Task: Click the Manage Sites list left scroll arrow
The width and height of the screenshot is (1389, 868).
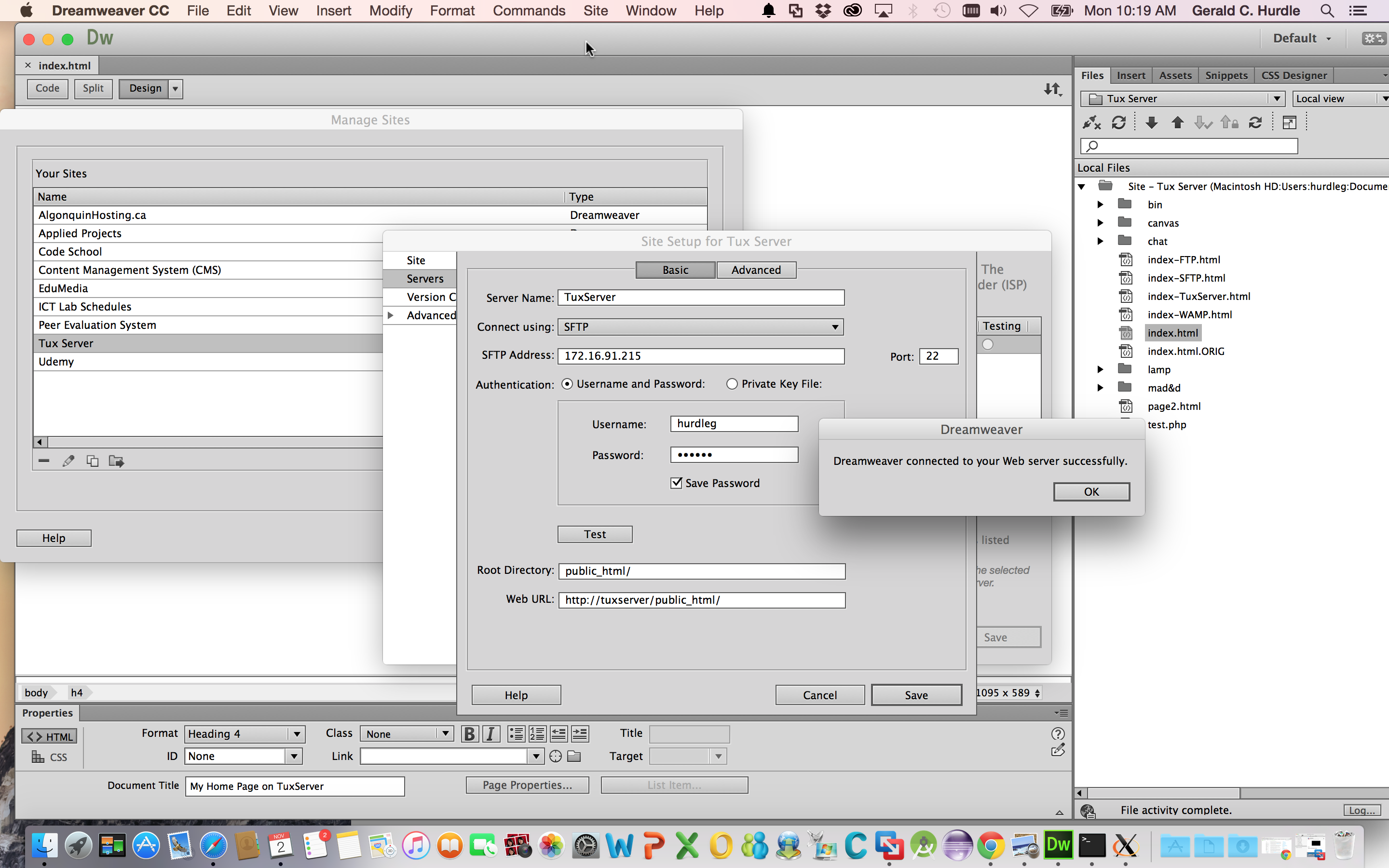Action: [x=40, y=442]
